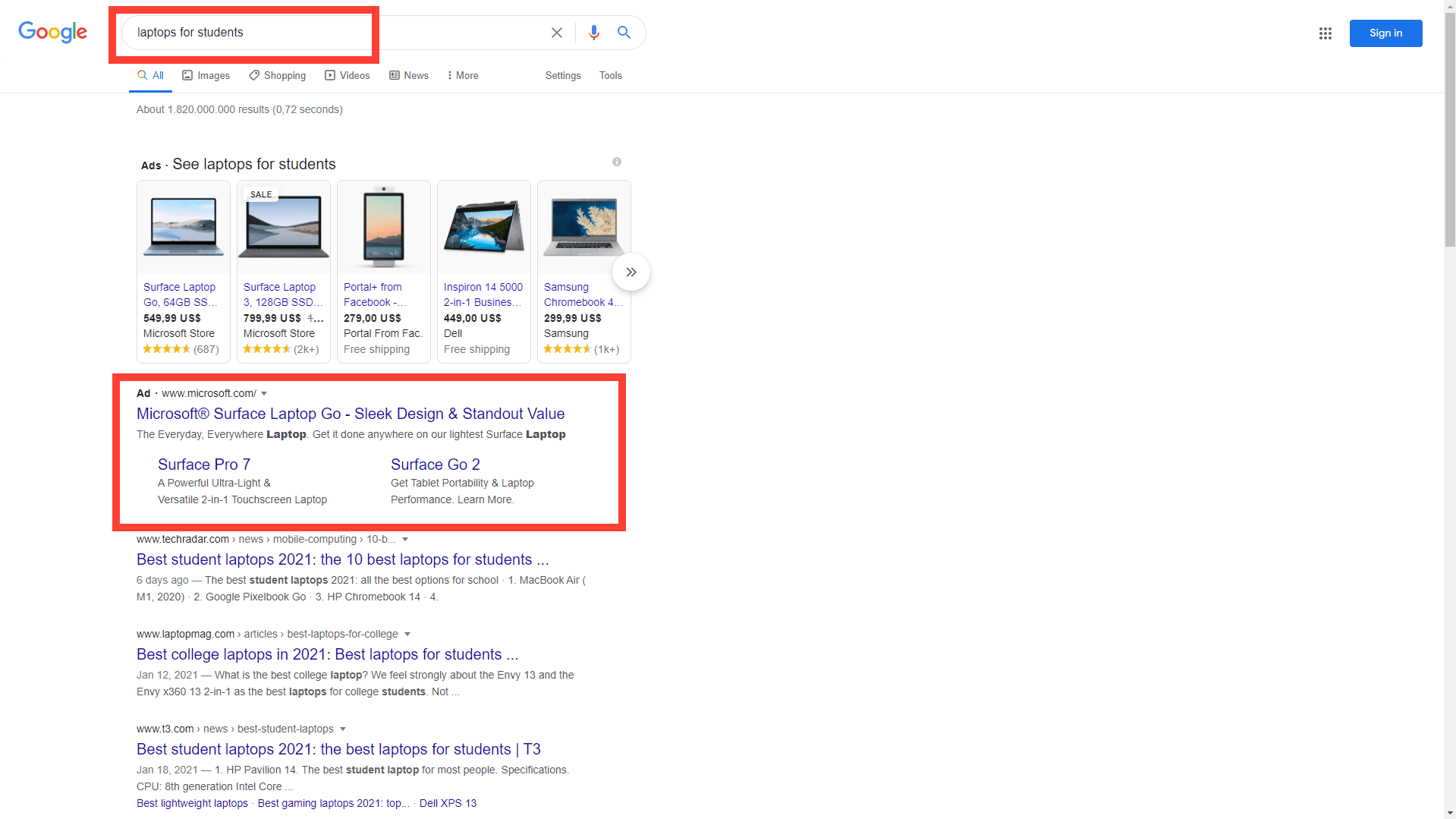Viewport: 1456px width, 819px height.
Task: Activate voice search microphone
Action: click(x=594, y=33)
